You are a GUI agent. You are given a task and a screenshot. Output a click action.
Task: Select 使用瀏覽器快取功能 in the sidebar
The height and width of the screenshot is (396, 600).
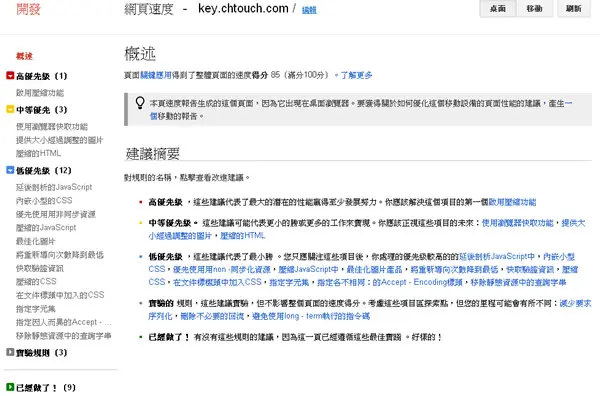(52, 126)
